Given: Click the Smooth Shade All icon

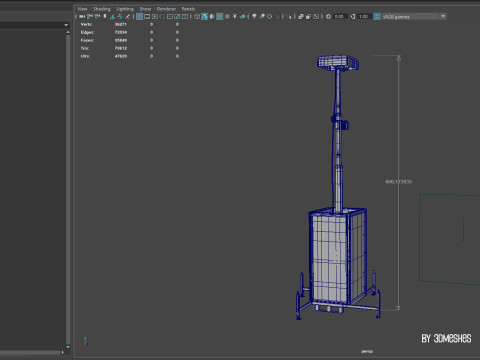Looking at the screenshot, I should 204,16.
